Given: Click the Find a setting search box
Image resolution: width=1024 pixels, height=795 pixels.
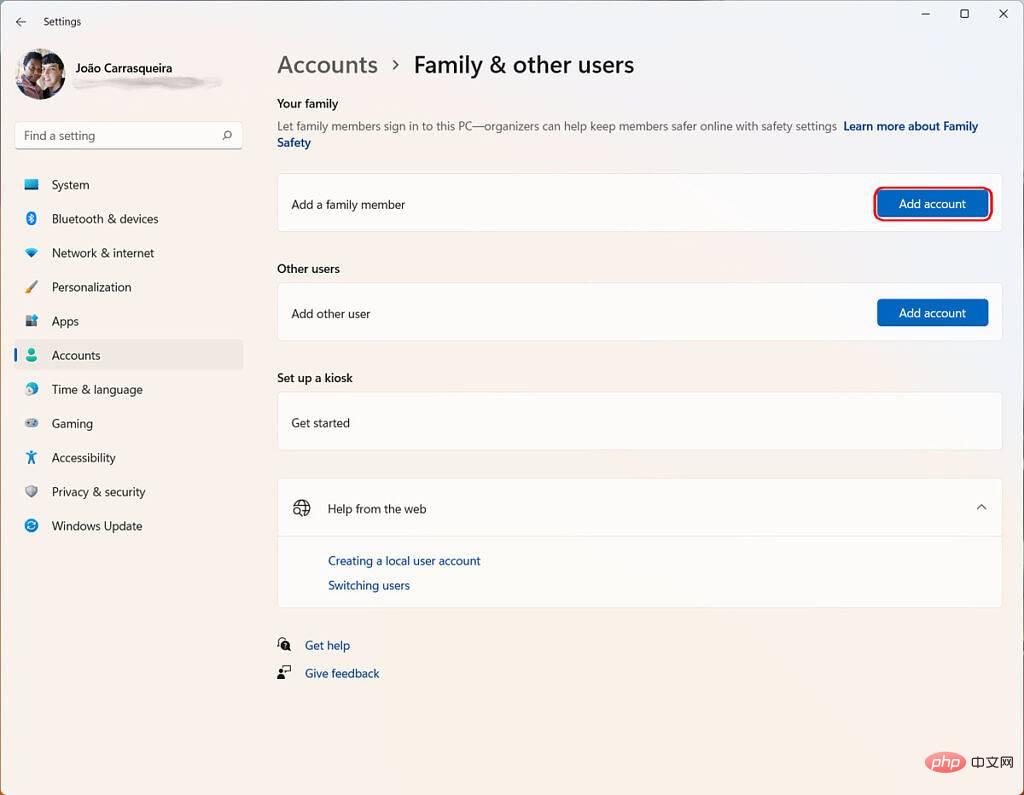Looking at the screenshot, I should coord(118,136).
